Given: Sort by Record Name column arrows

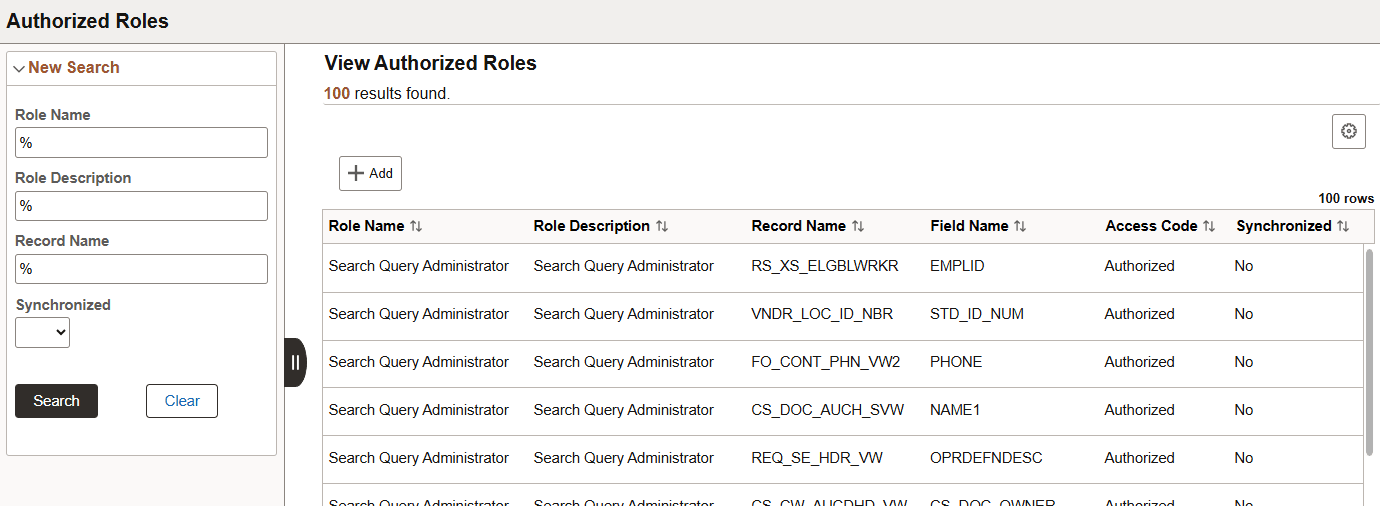Looking at the screenshot, I should pyautogui.click(x=858, y=227).
